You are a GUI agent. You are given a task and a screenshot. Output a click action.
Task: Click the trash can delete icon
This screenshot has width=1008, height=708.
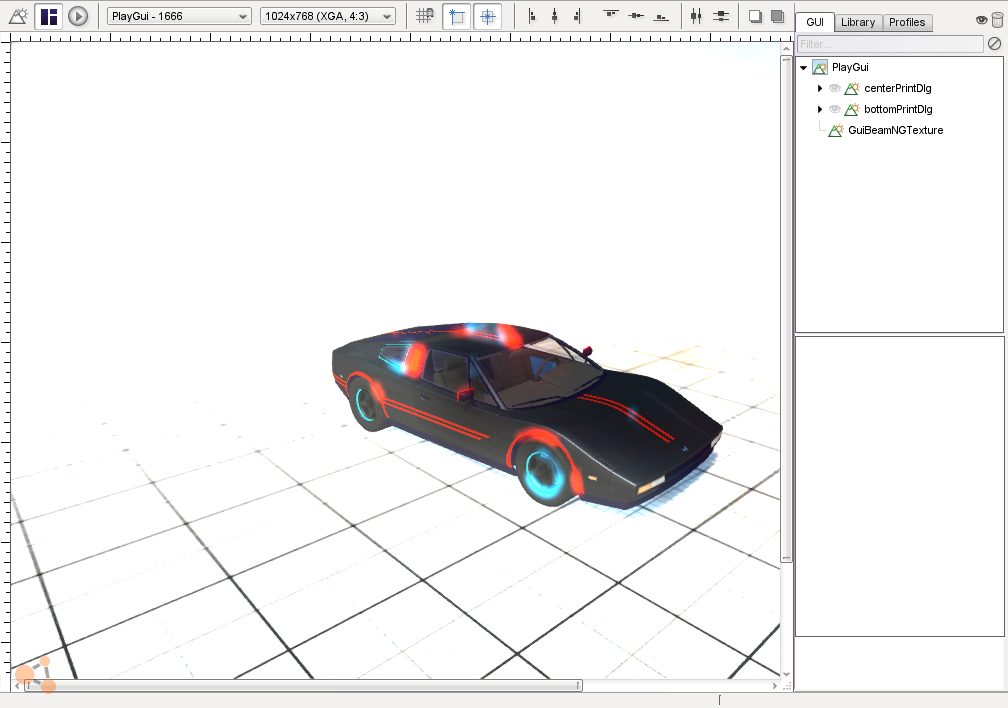[x=997, y=20]
